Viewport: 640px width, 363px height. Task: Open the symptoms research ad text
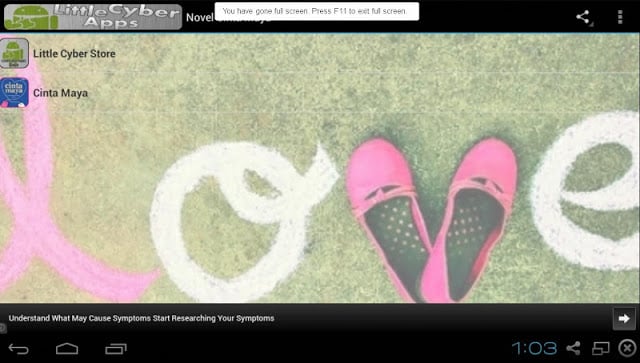pos(141,318)
